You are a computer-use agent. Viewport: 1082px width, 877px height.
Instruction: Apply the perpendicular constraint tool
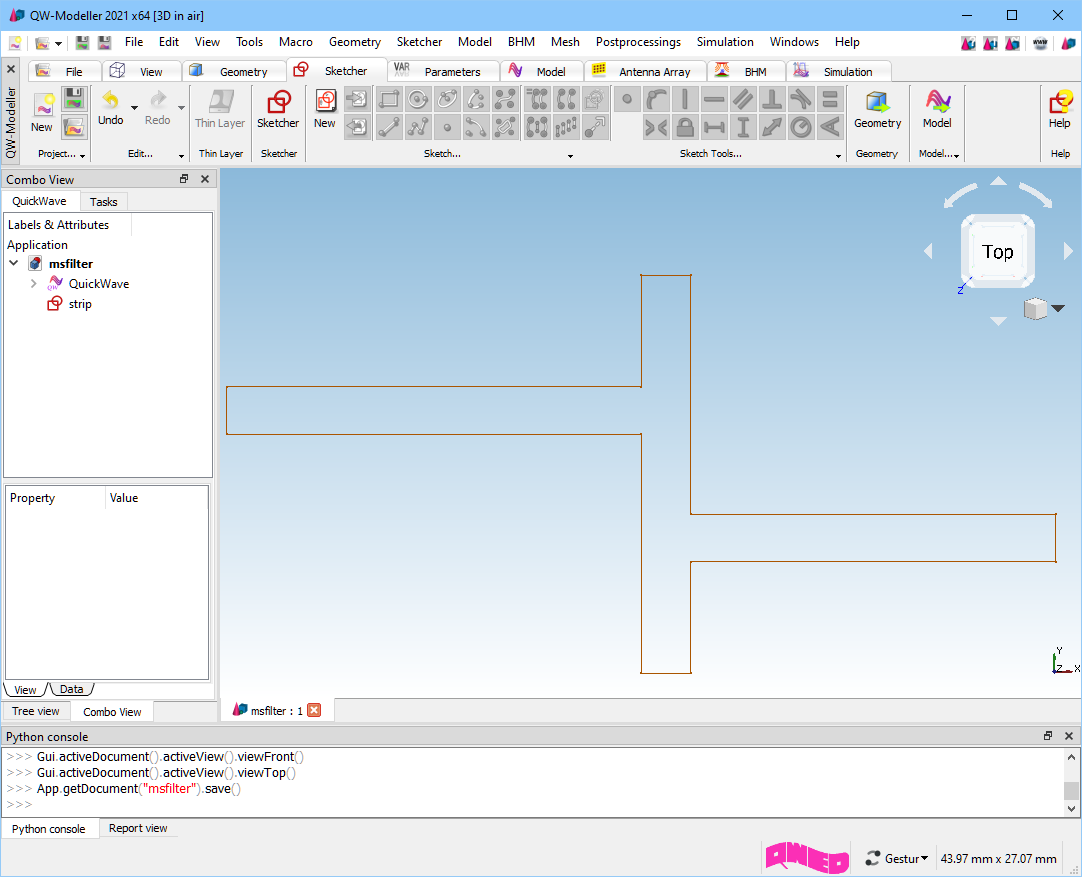[x=772, y=99]
